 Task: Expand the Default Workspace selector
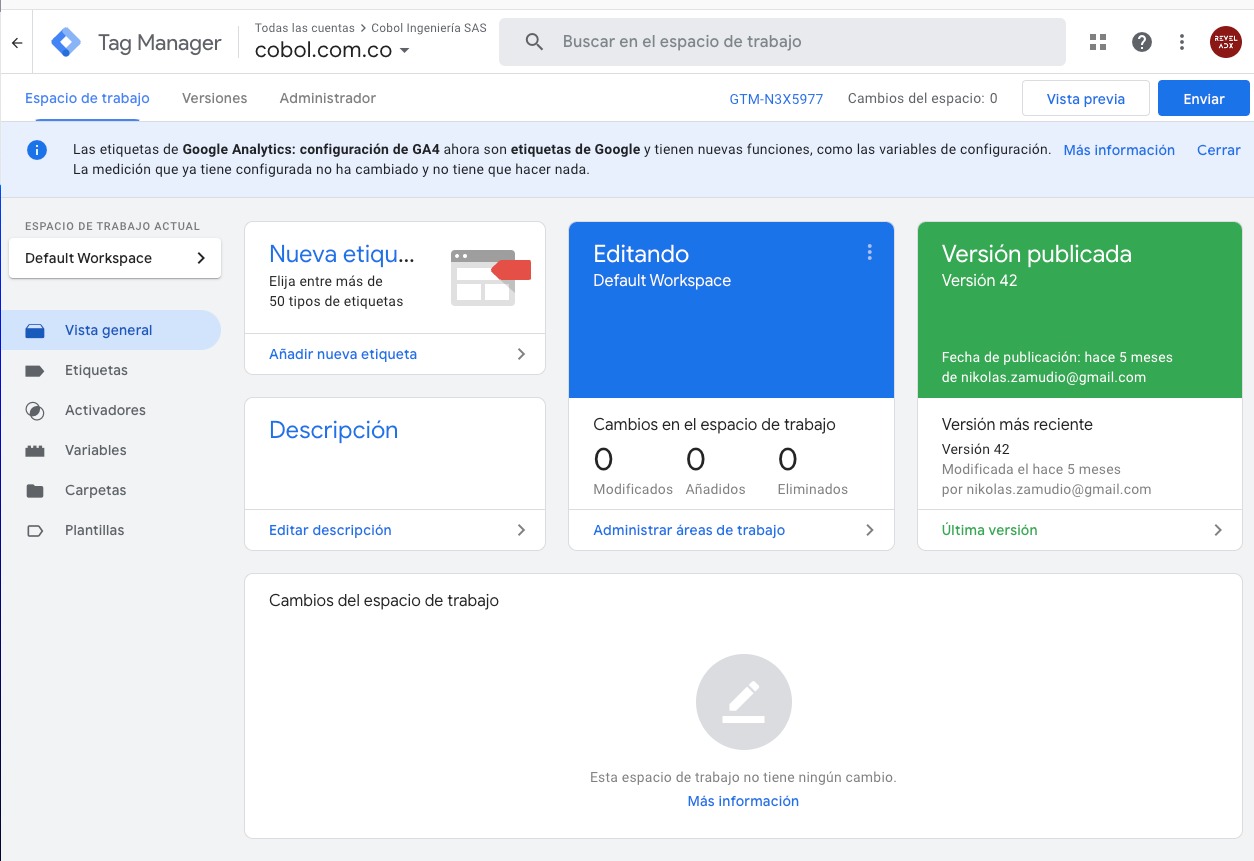tap(115, 258)
